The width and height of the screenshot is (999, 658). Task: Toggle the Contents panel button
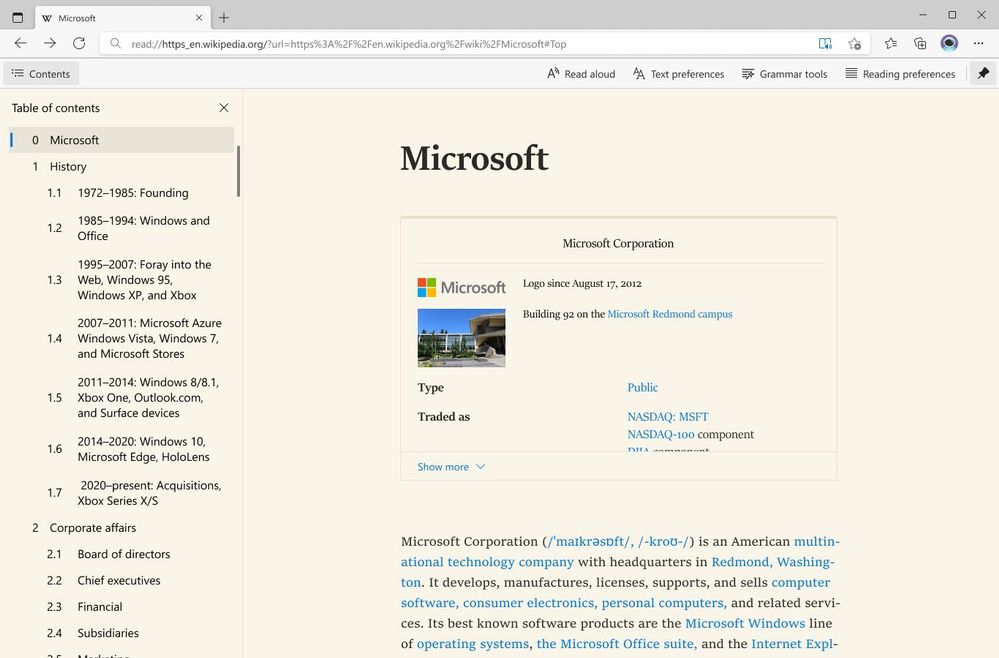41,74
